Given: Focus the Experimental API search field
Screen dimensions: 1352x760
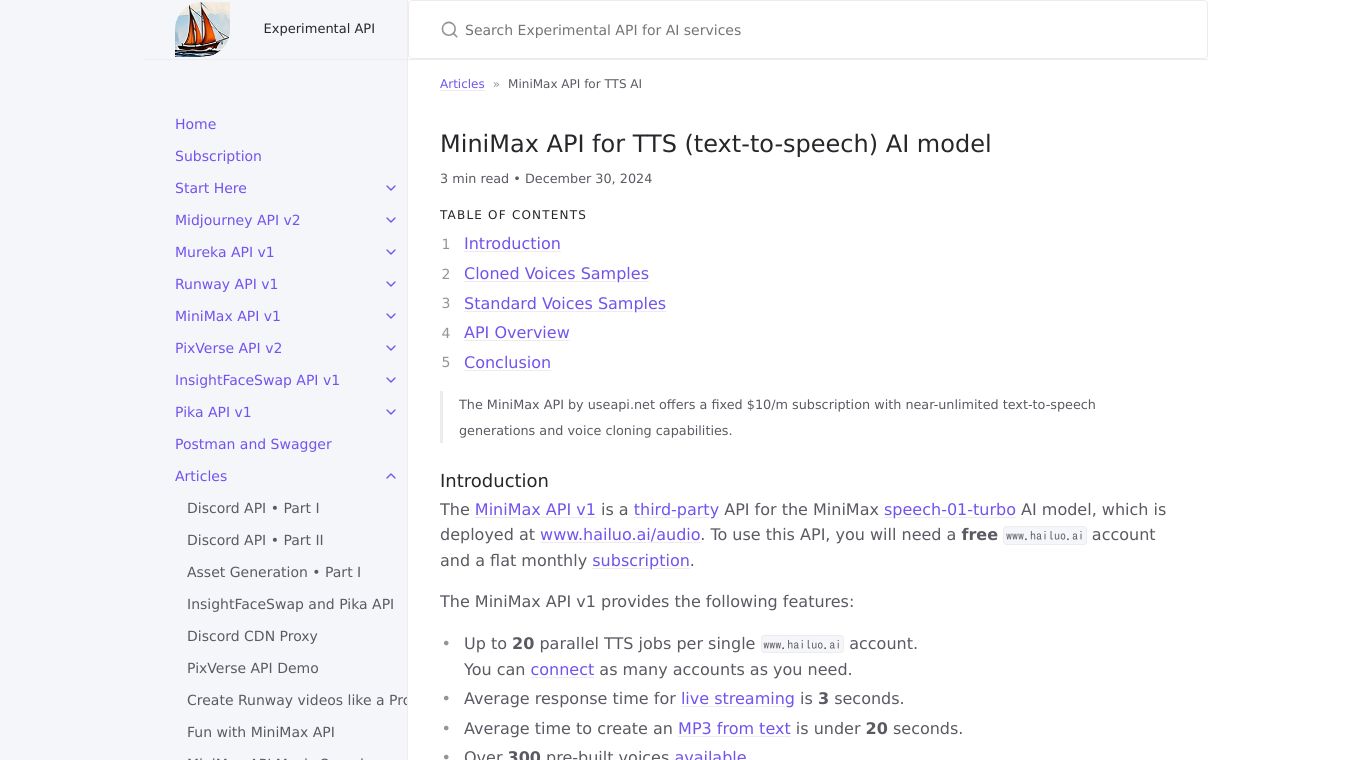Looking at the screenshot, I should coord(800,30).
